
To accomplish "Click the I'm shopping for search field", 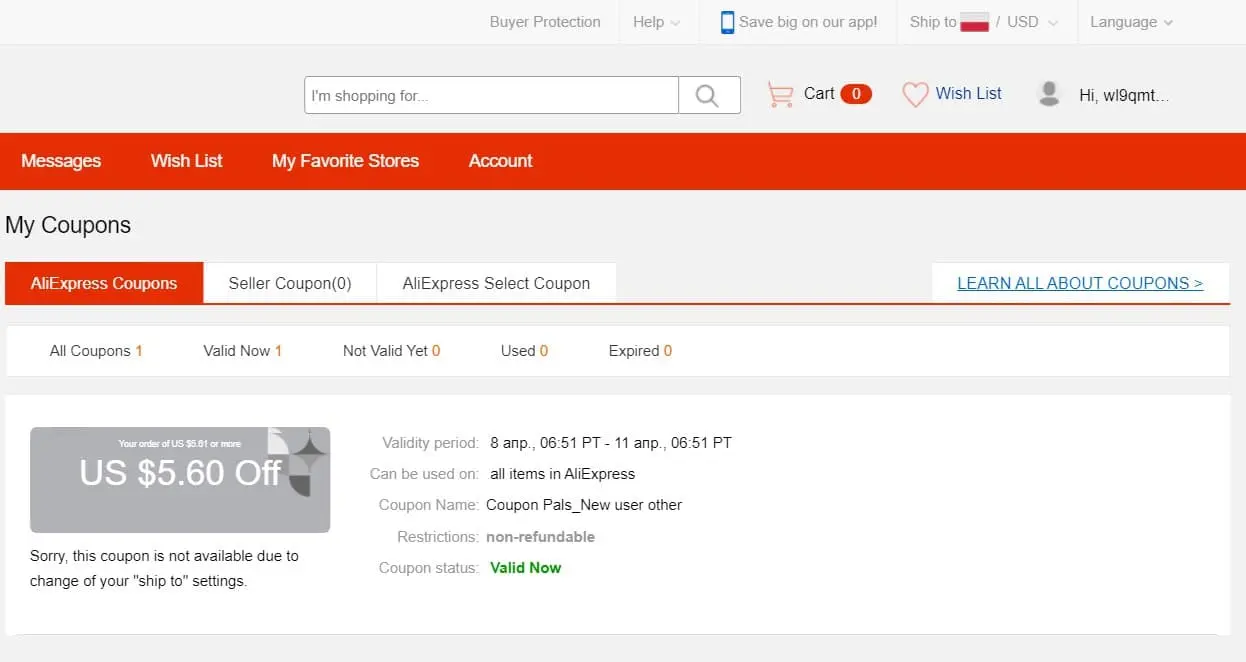I will [x=491, y=95].
